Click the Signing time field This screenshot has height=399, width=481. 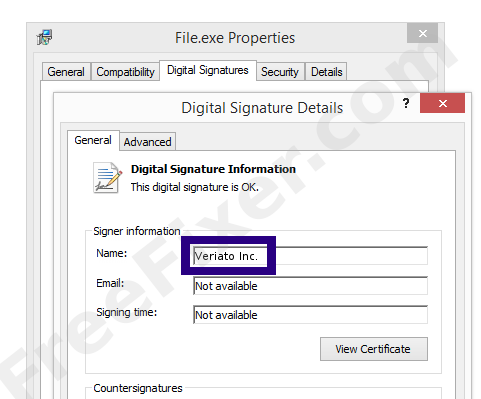tap(310, 315)
